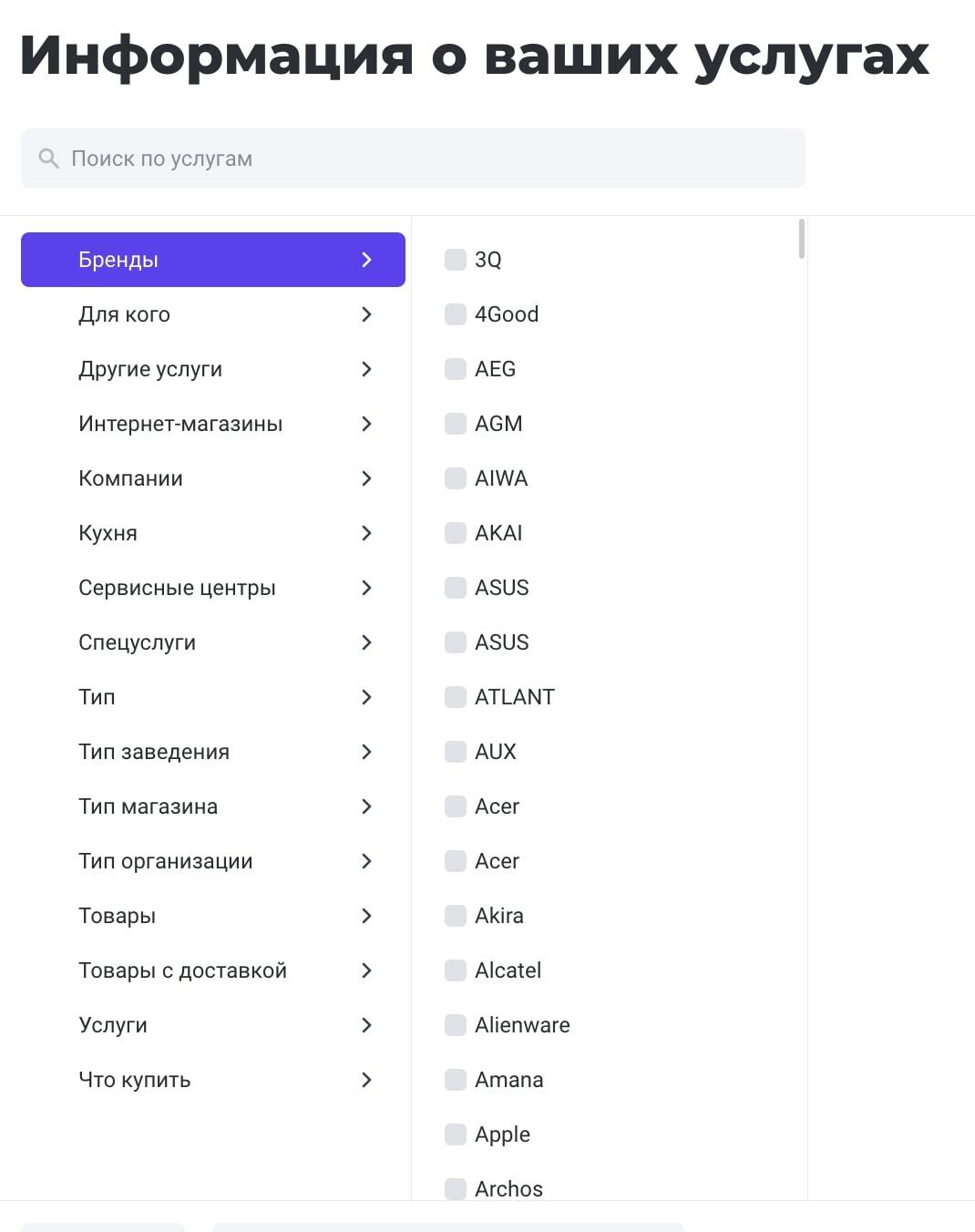
Task: Click the arrow icon beside Тип магазина
Action: pos(366,806)
